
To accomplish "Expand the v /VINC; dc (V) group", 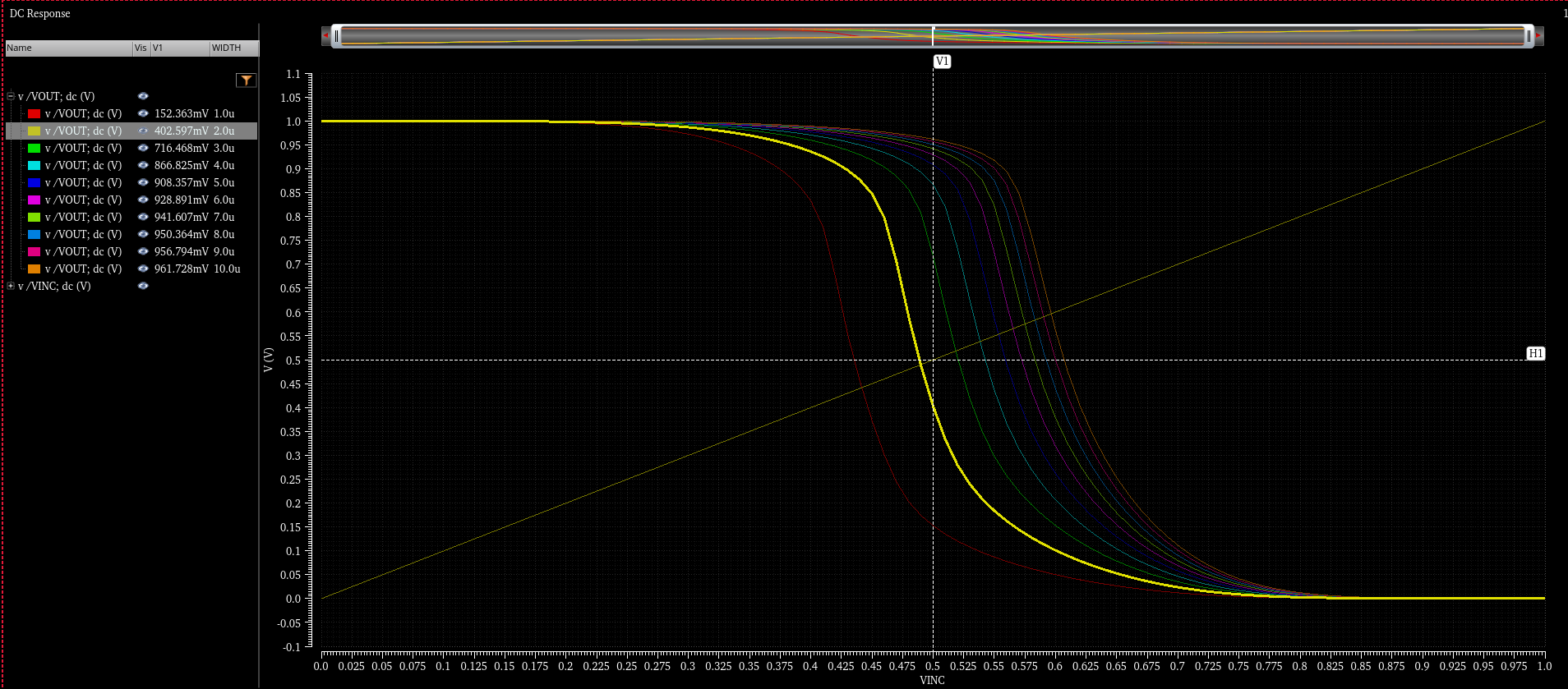I will (11, 286).
